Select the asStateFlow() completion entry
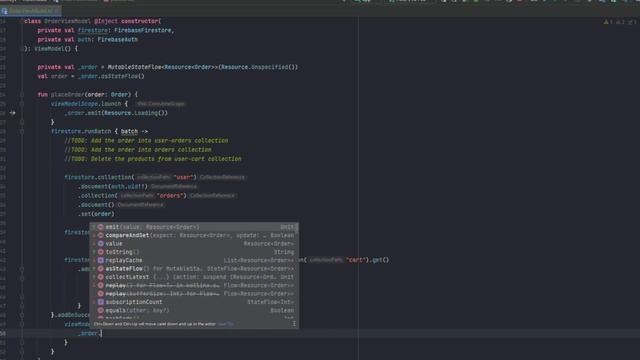 click(193, 269)
